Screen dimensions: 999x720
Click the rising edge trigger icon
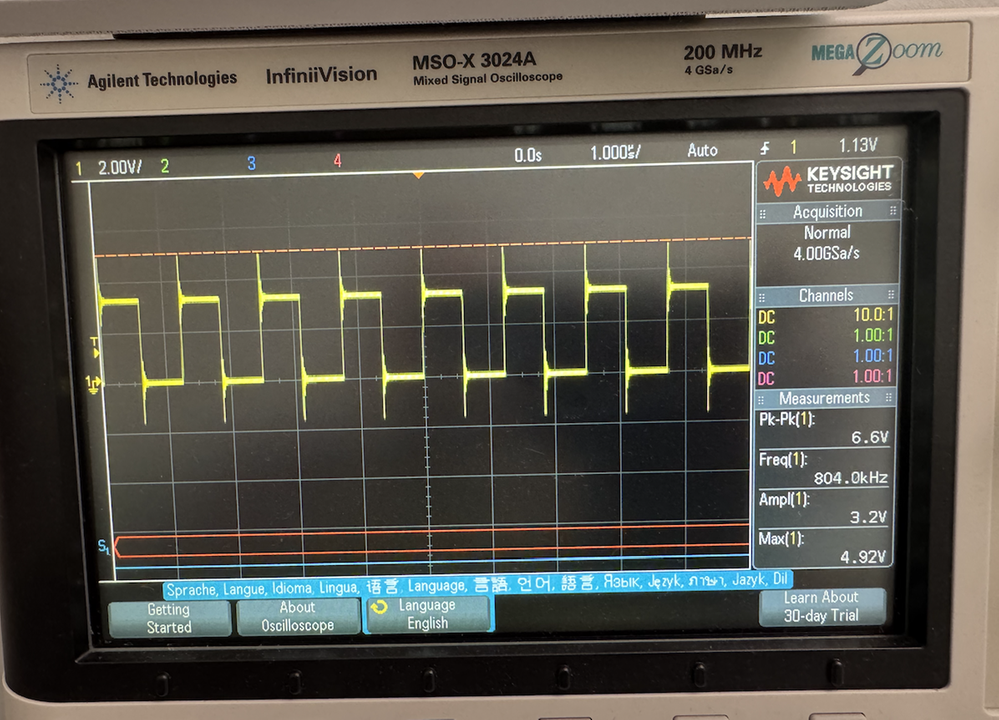pyautogui.click(x=765, y=148)
